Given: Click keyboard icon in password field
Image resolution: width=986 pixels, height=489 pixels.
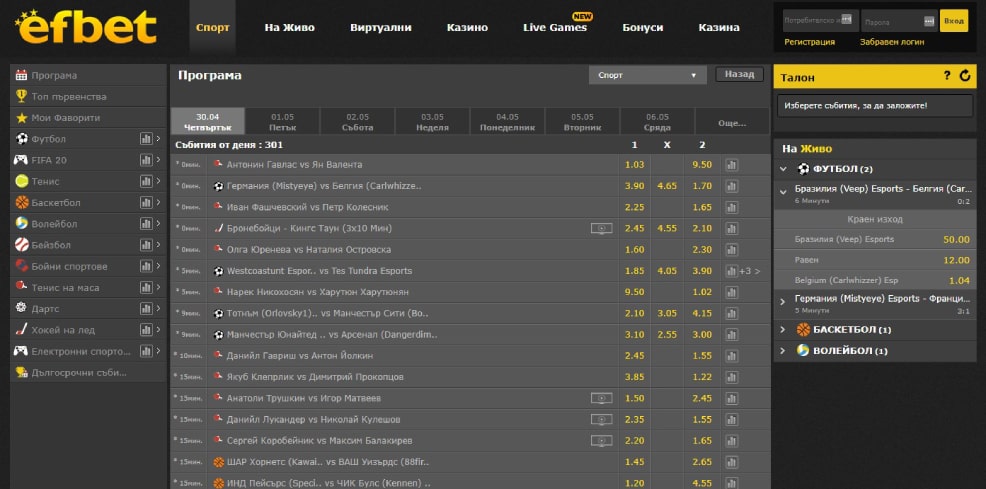Looking at the screenshot, I should pos(929,21).
